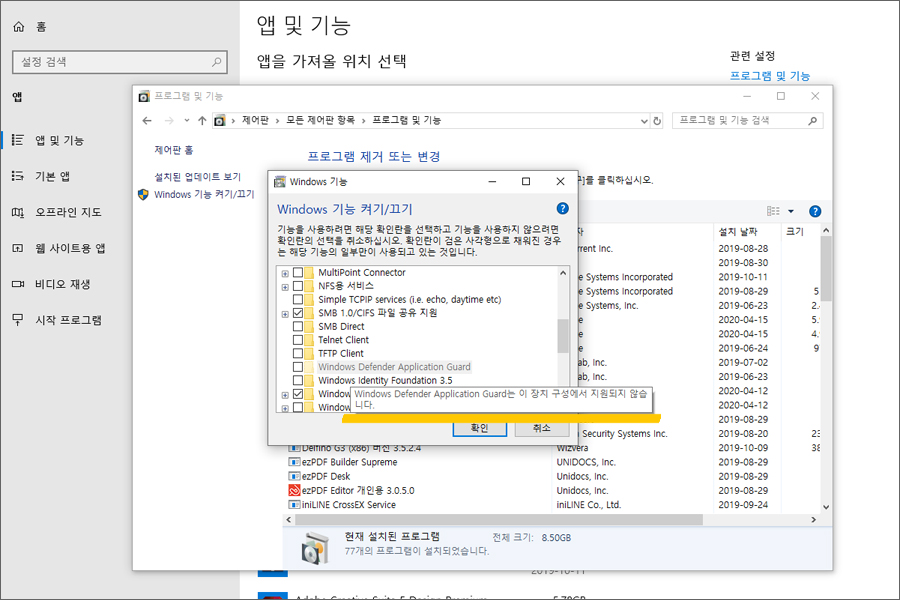The image size is (900, 600).
Task: Click installed programs disc icon in details pane
Action: pos(315,547)
